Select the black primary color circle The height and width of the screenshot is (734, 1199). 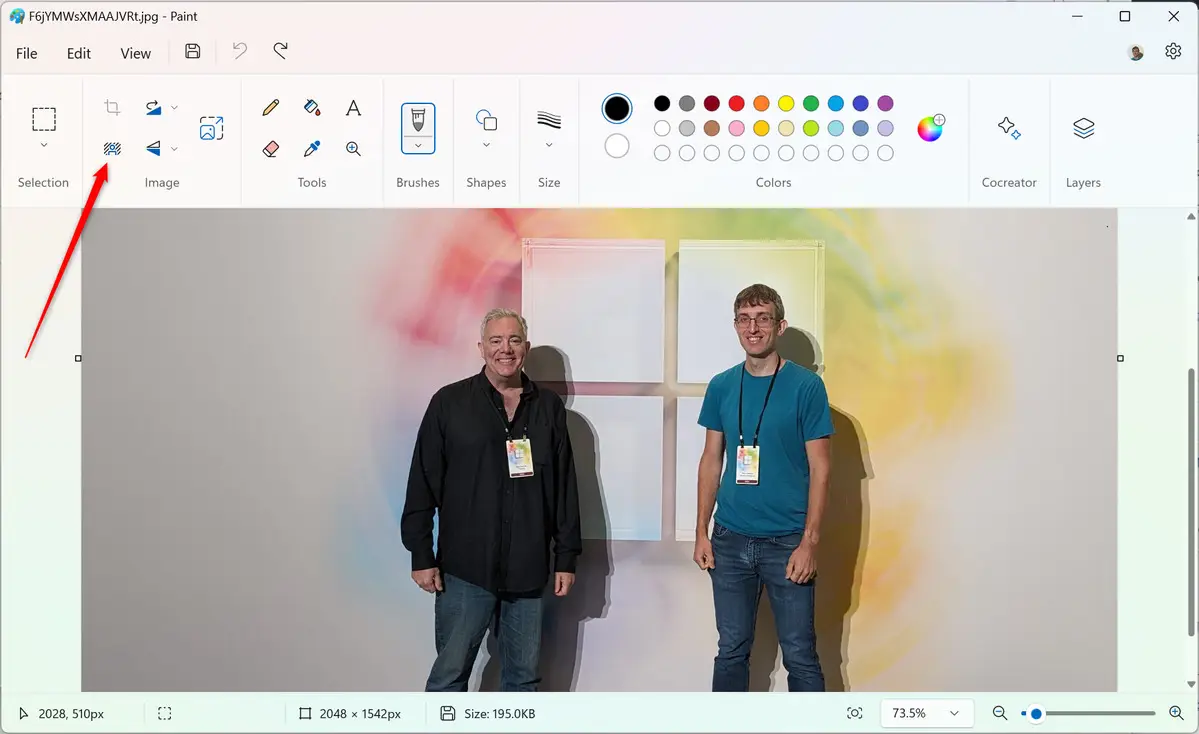[x=617, y=108]
